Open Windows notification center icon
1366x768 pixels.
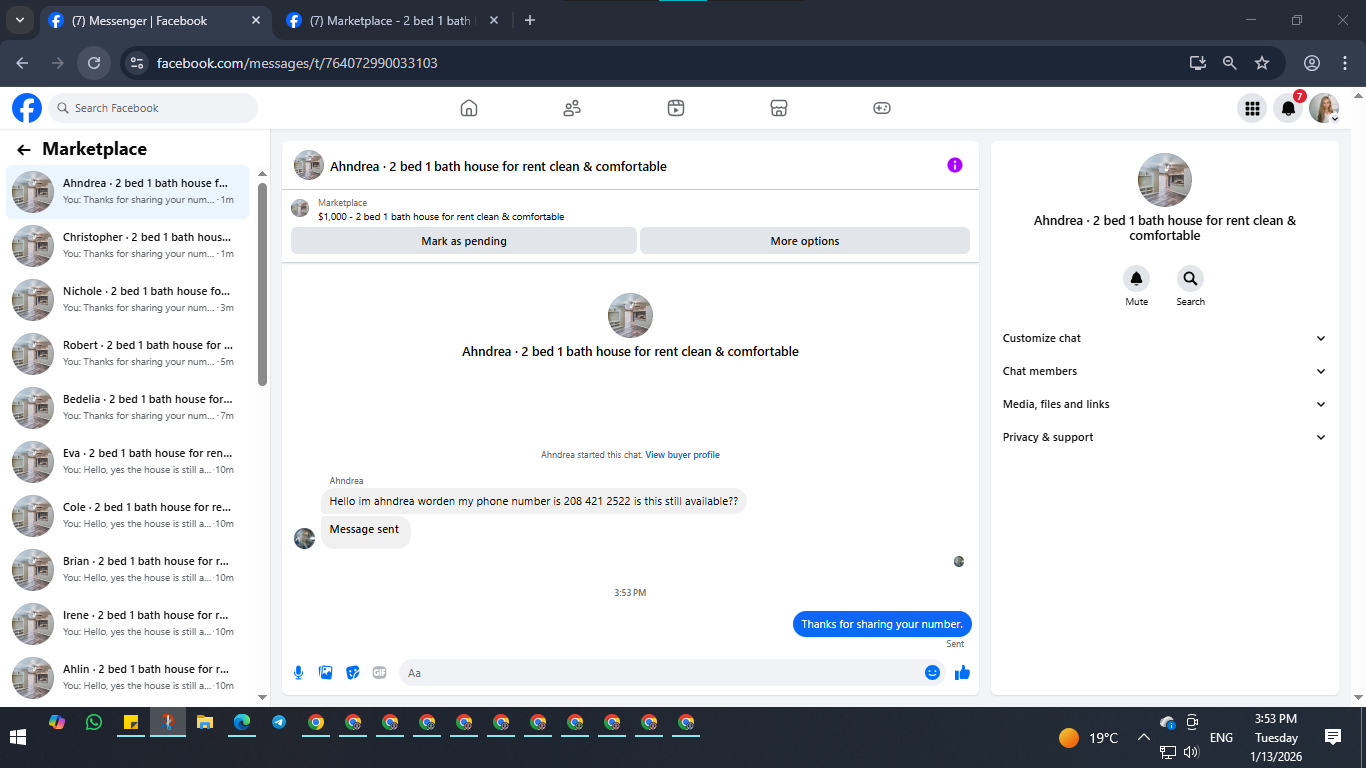coord(1333,737)
